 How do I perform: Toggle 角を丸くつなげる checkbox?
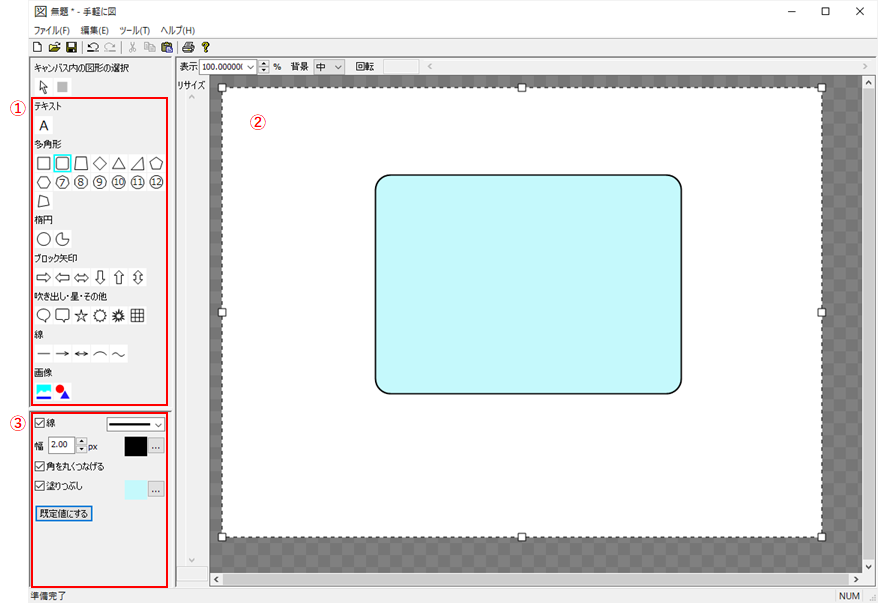[40, 466]
